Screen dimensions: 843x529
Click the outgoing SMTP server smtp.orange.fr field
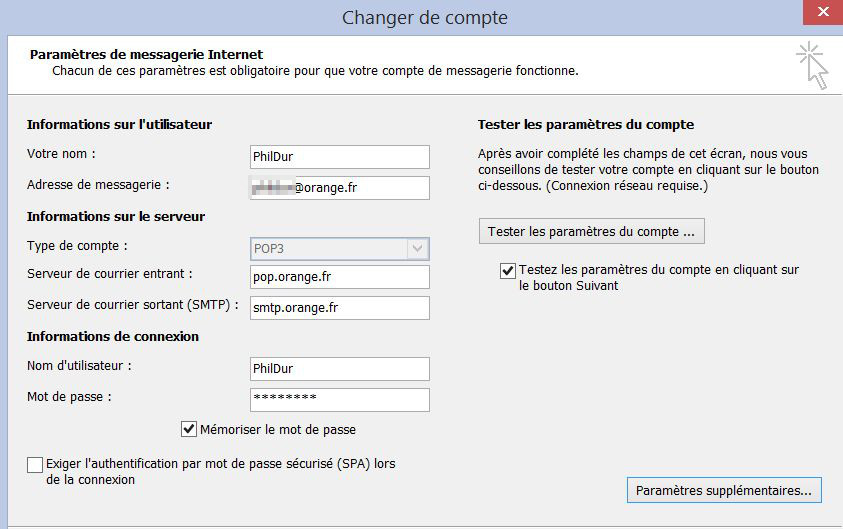[340, 308]
